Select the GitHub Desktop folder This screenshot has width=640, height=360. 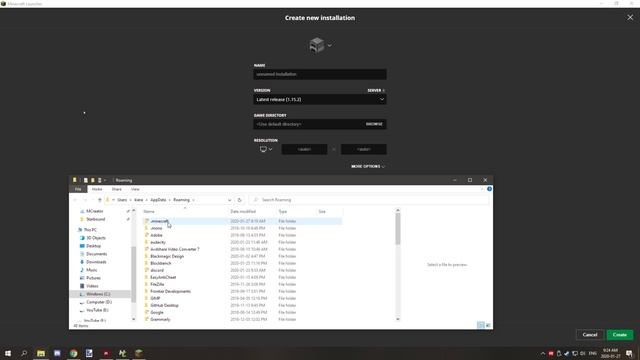pyautogui.click(x=164, y=305)
